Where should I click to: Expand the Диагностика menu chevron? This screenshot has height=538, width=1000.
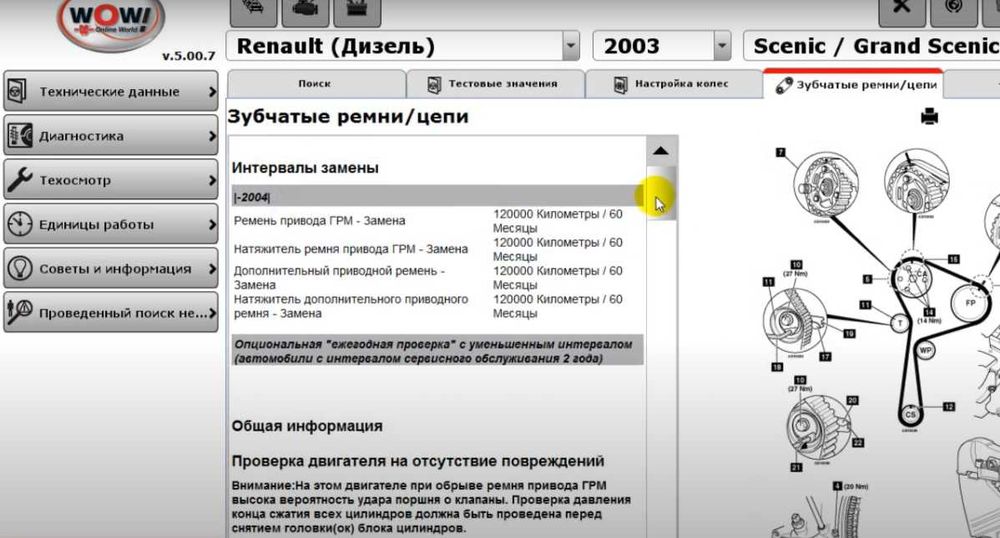(x=212, y=136)
